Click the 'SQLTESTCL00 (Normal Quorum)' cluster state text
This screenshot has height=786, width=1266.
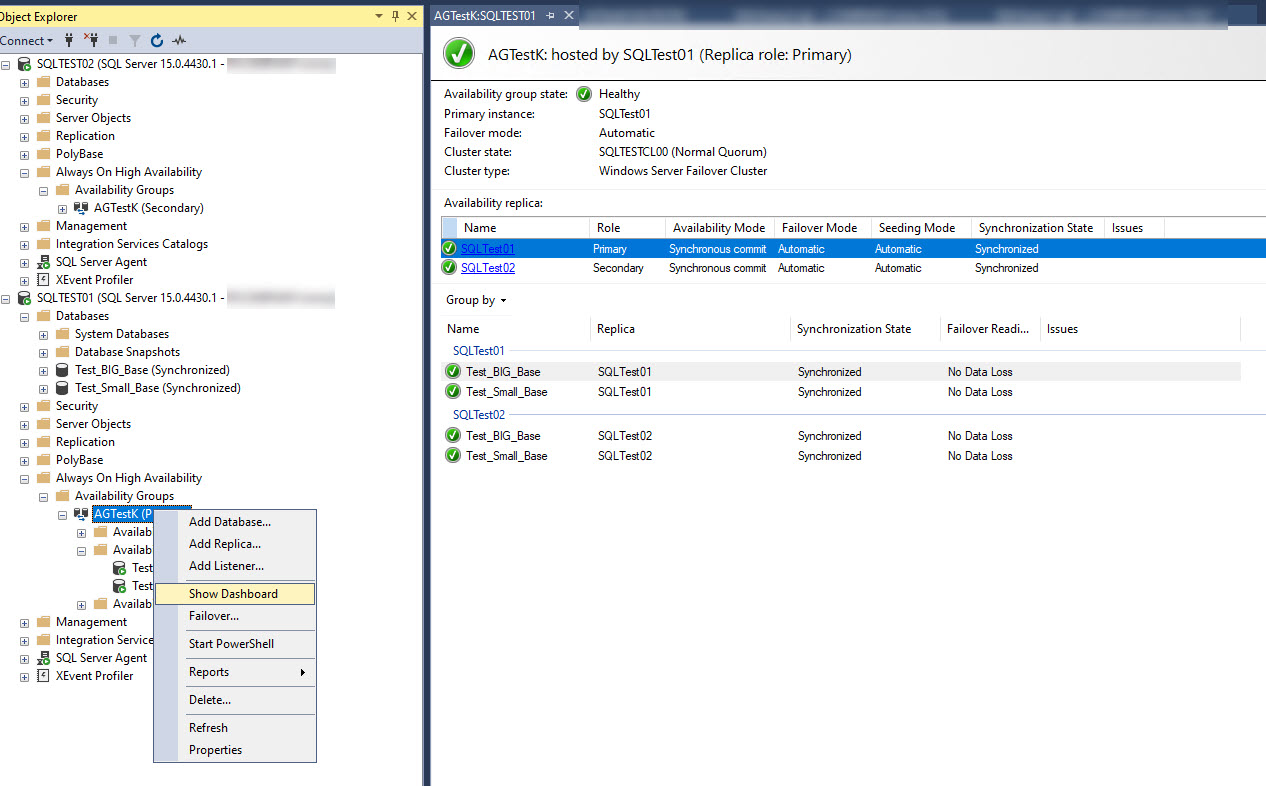[x=683, y=152]
